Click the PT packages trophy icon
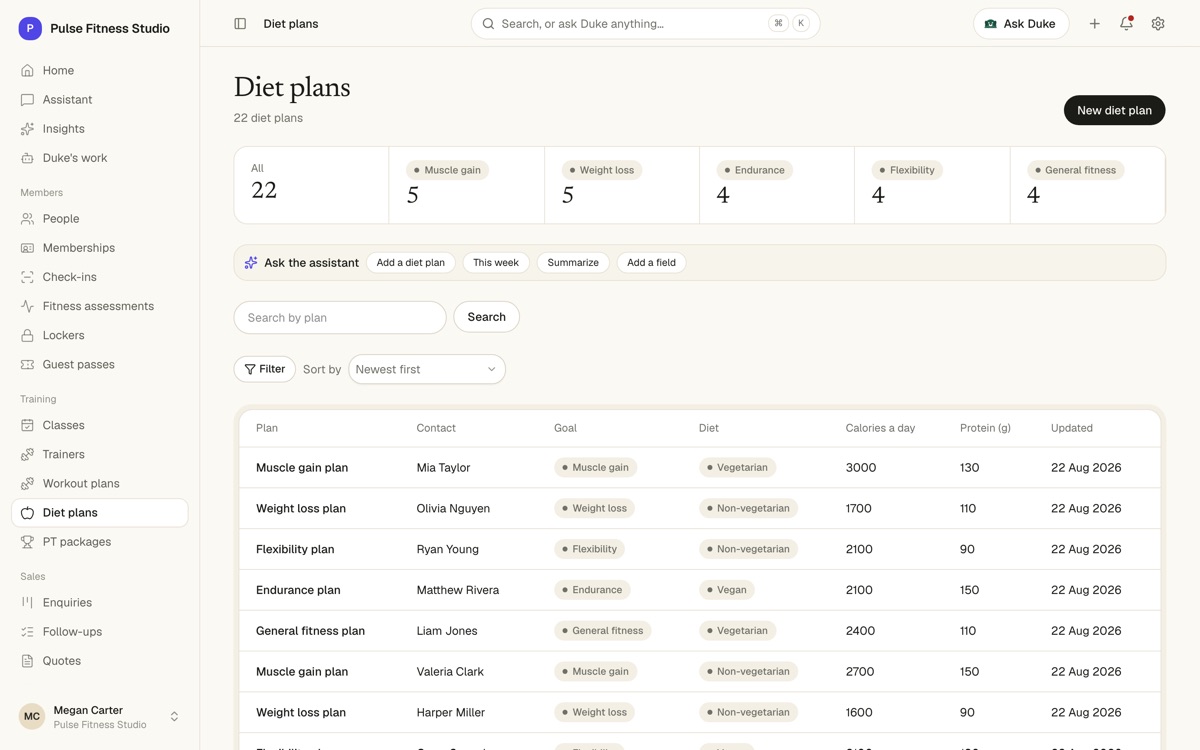 [x=27, y=542]
